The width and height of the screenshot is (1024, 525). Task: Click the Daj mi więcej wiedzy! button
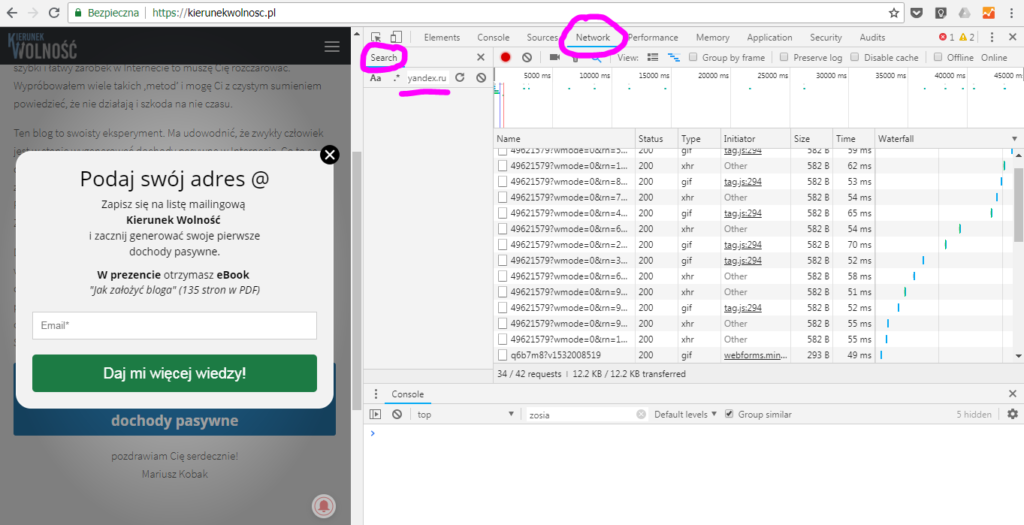[174, 373]
